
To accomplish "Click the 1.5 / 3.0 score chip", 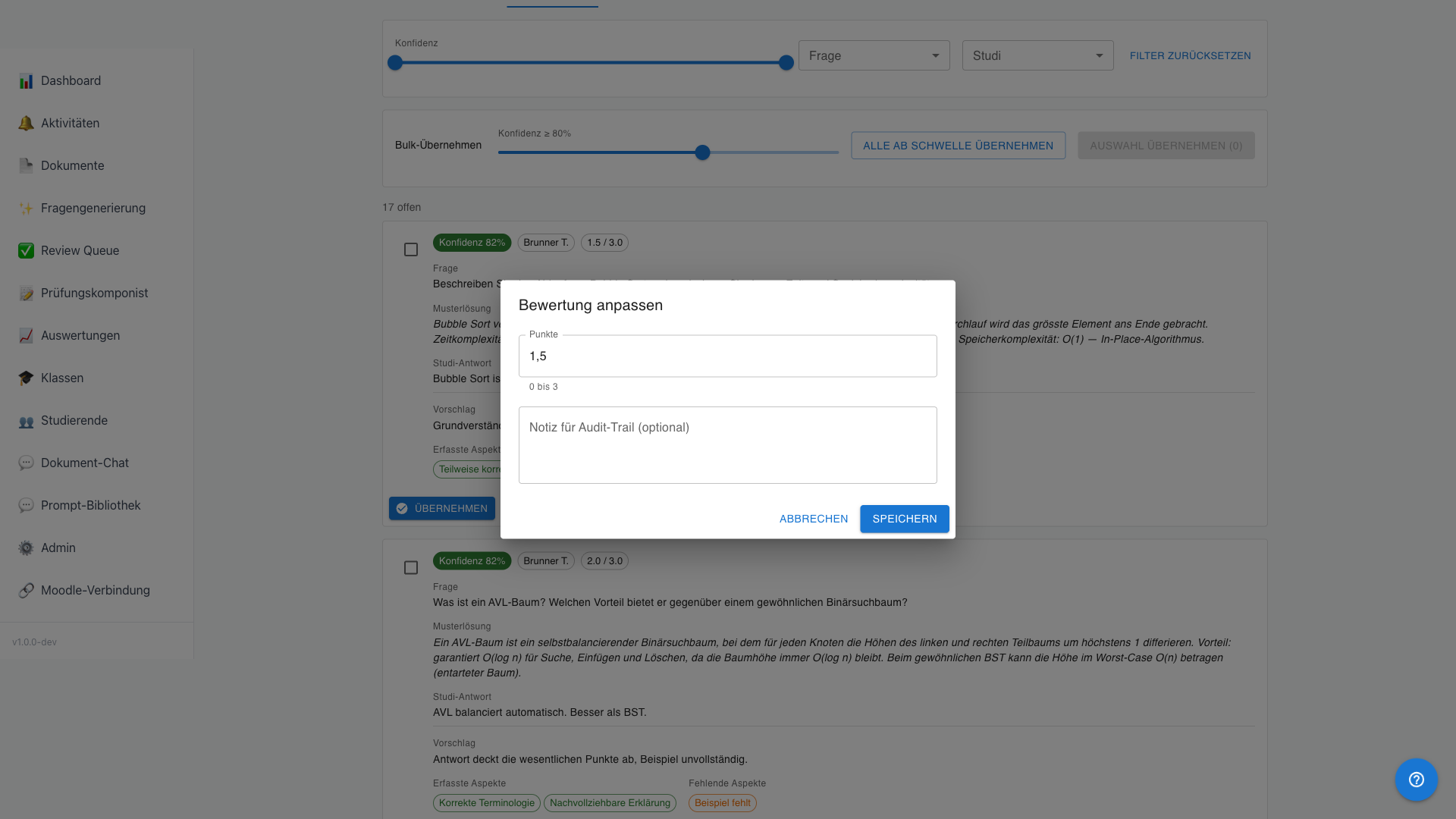I will pos(604,243).
